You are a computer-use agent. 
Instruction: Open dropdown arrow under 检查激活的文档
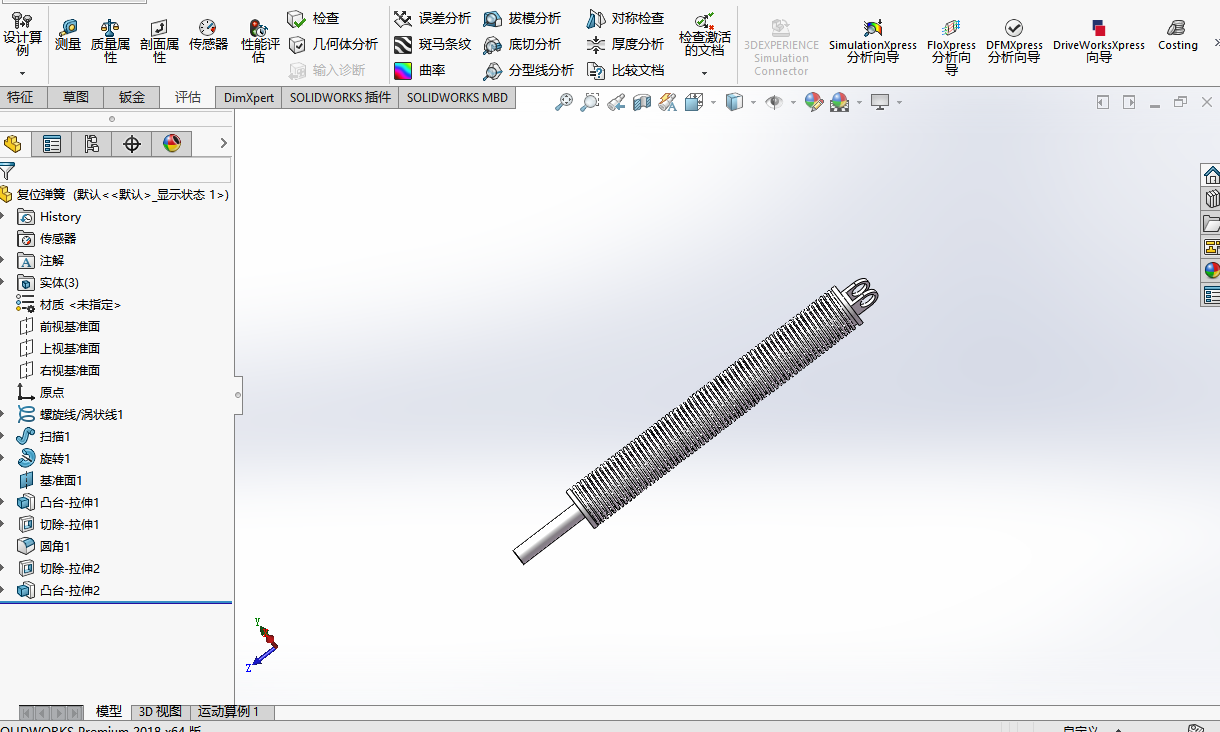tap(704, 73)
